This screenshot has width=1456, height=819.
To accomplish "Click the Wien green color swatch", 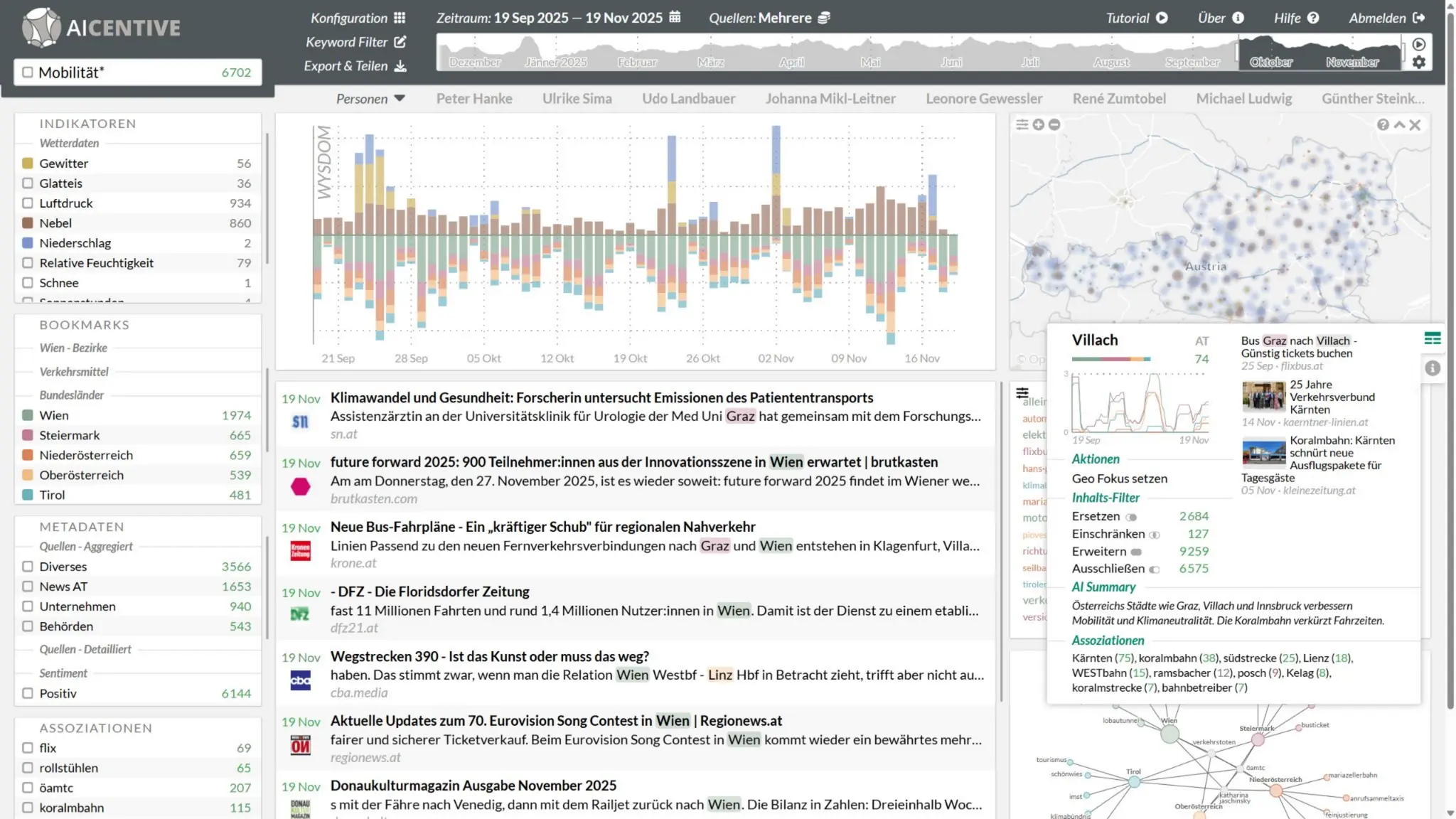I will (28, 415).
